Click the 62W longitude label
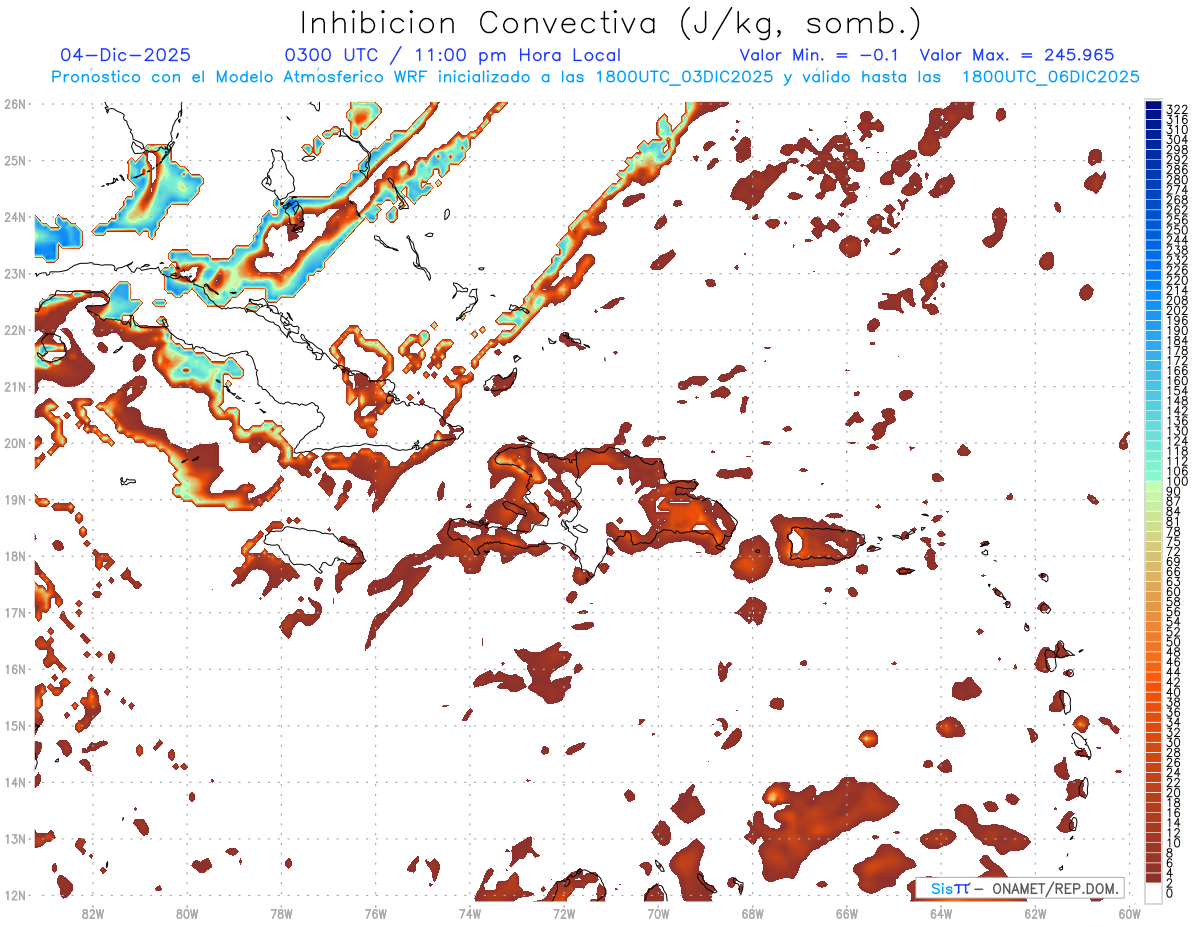1200x927 pixels. coord(1035,913)
